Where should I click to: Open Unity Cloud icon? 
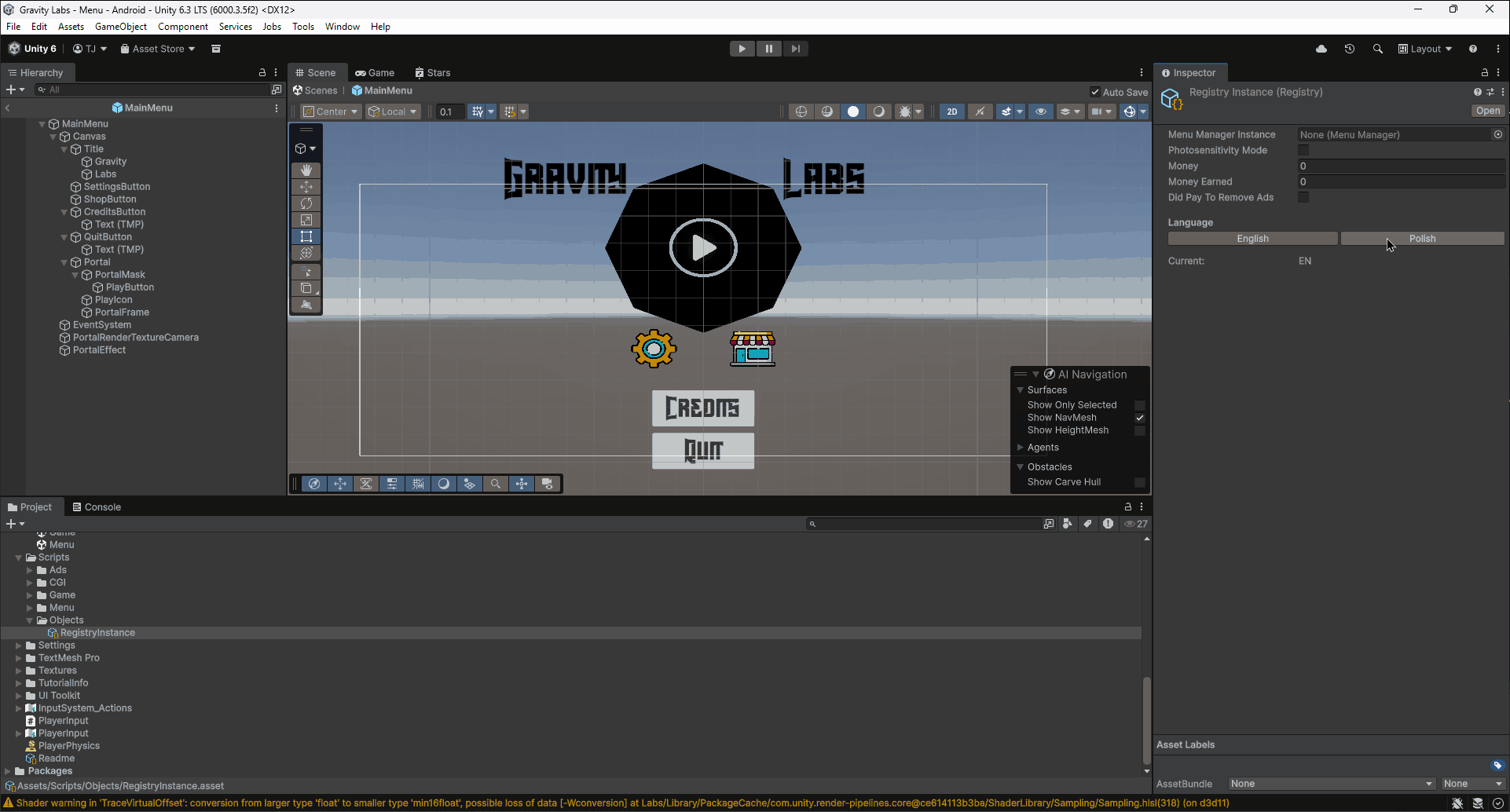click(1321, 49)
